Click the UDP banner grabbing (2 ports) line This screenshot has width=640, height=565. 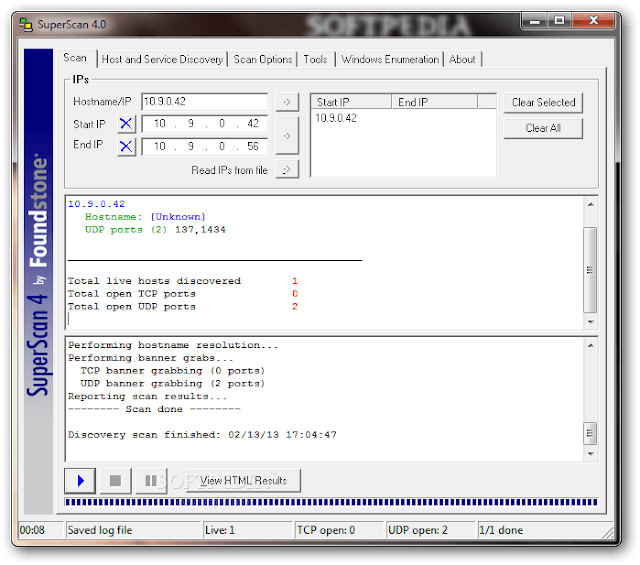coord(173,384)
